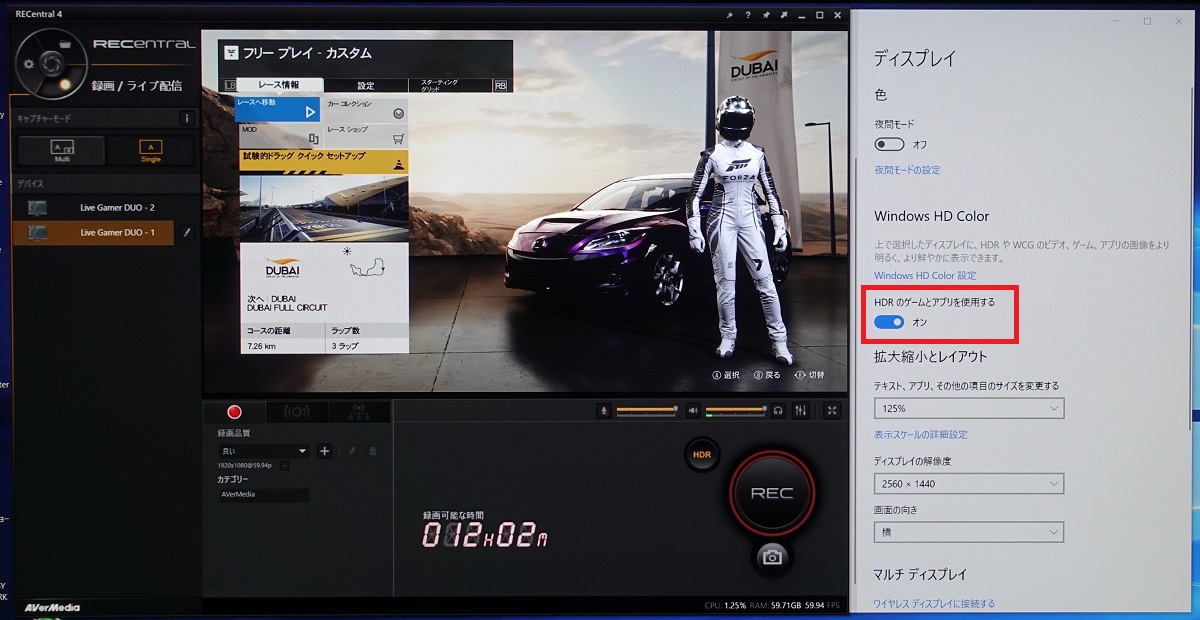Viewport: 1200px width, 620px height.
Task: Add a new recording quality profile
Action: click(x=324, y=451)
